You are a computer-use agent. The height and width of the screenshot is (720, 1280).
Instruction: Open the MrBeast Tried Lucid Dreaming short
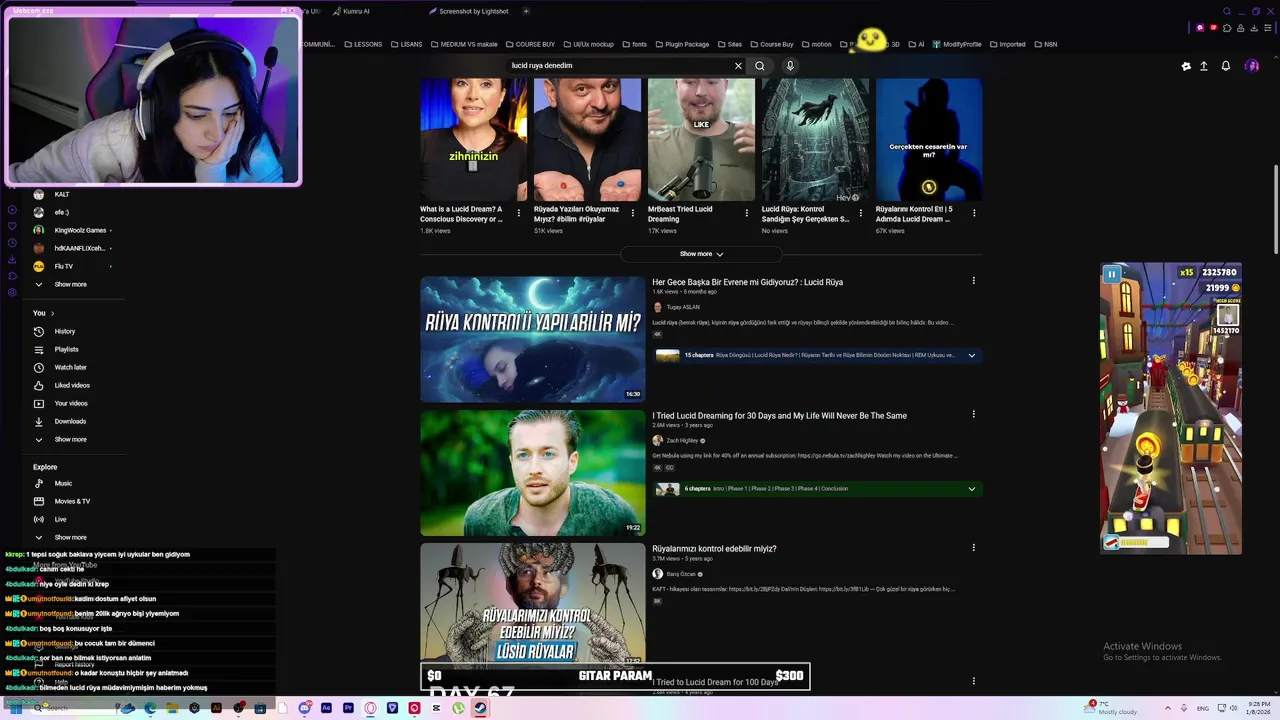click(701, 140)
